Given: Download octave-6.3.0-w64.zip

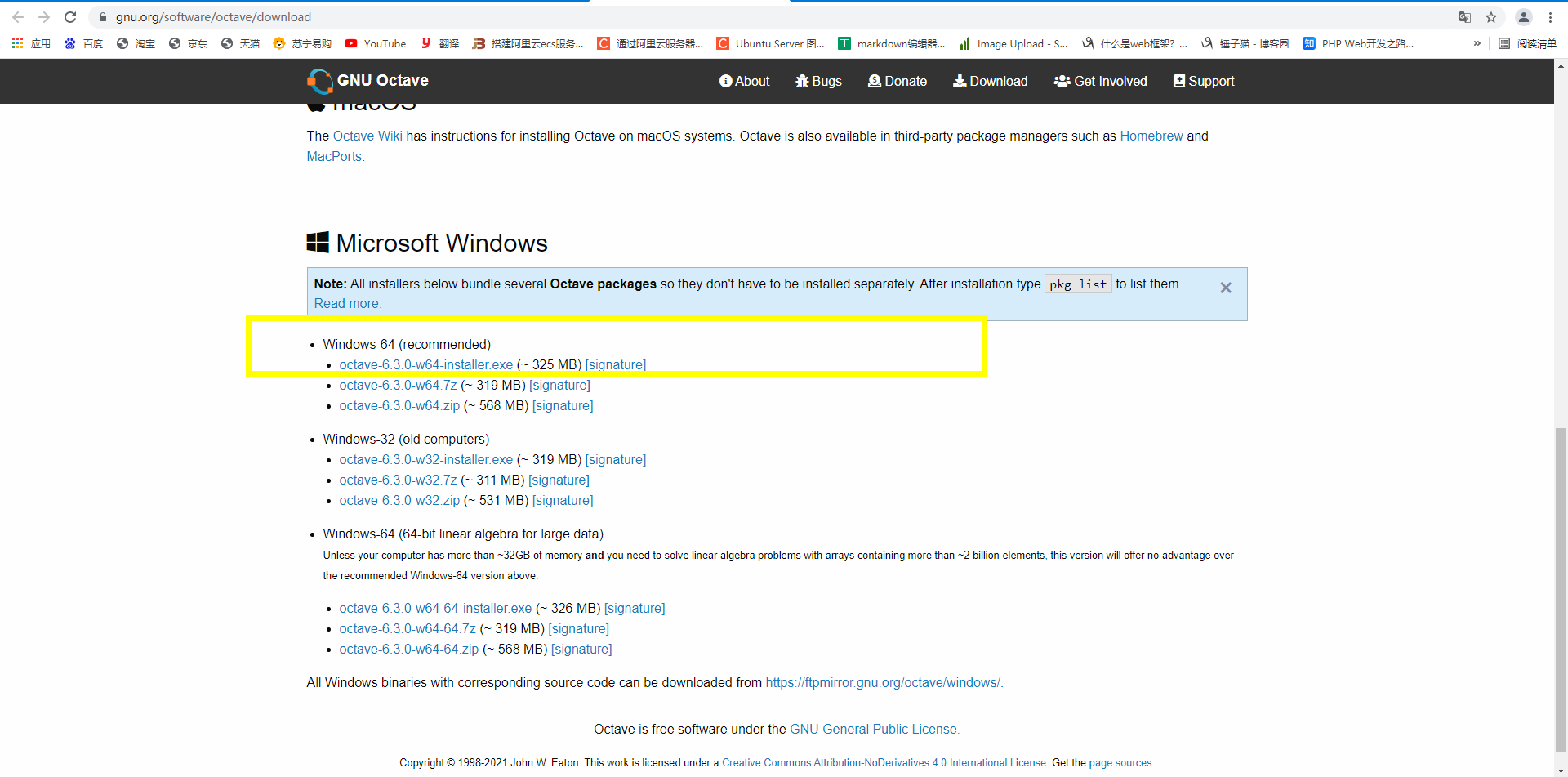Looking at the screenshot, I should [399, 405].
